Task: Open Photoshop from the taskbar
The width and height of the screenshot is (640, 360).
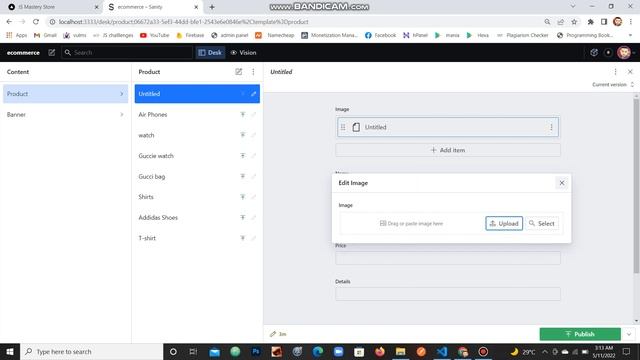Action: click(256, 351)
